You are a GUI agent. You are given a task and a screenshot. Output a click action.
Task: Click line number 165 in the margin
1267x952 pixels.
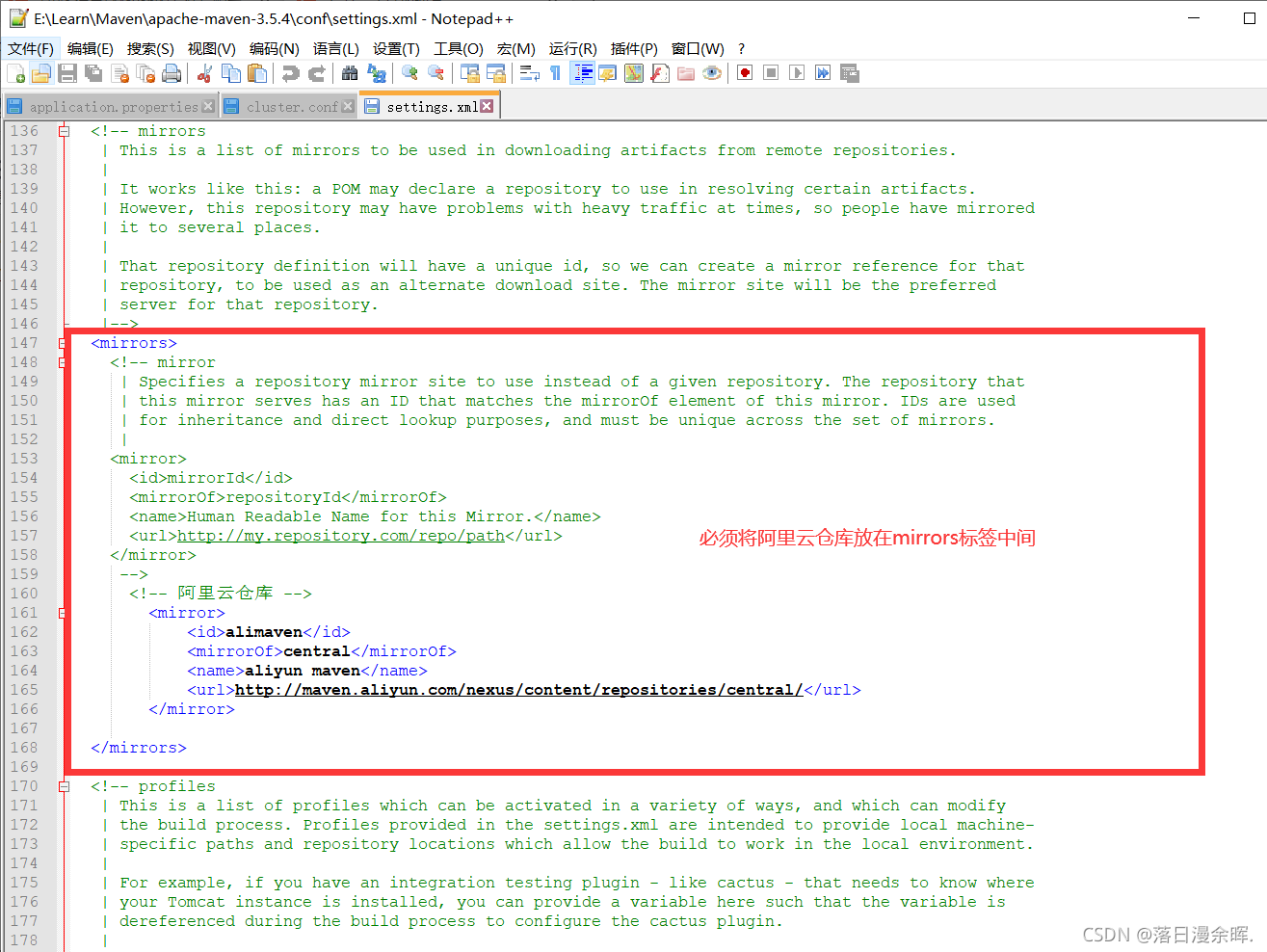(x=24, y=690)
